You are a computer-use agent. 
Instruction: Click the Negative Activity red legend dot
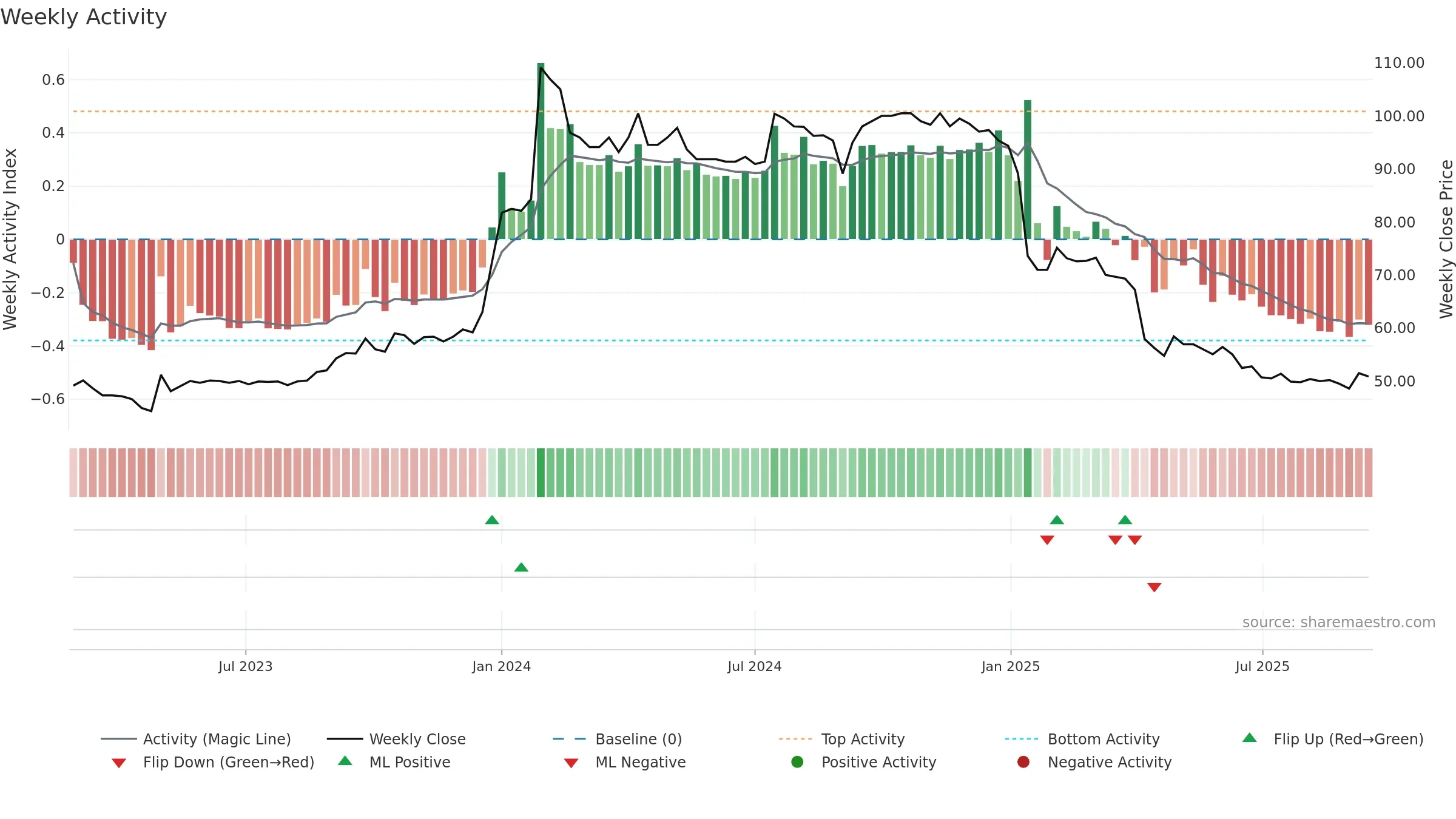pyautogui.click(x=1023, y=762)
